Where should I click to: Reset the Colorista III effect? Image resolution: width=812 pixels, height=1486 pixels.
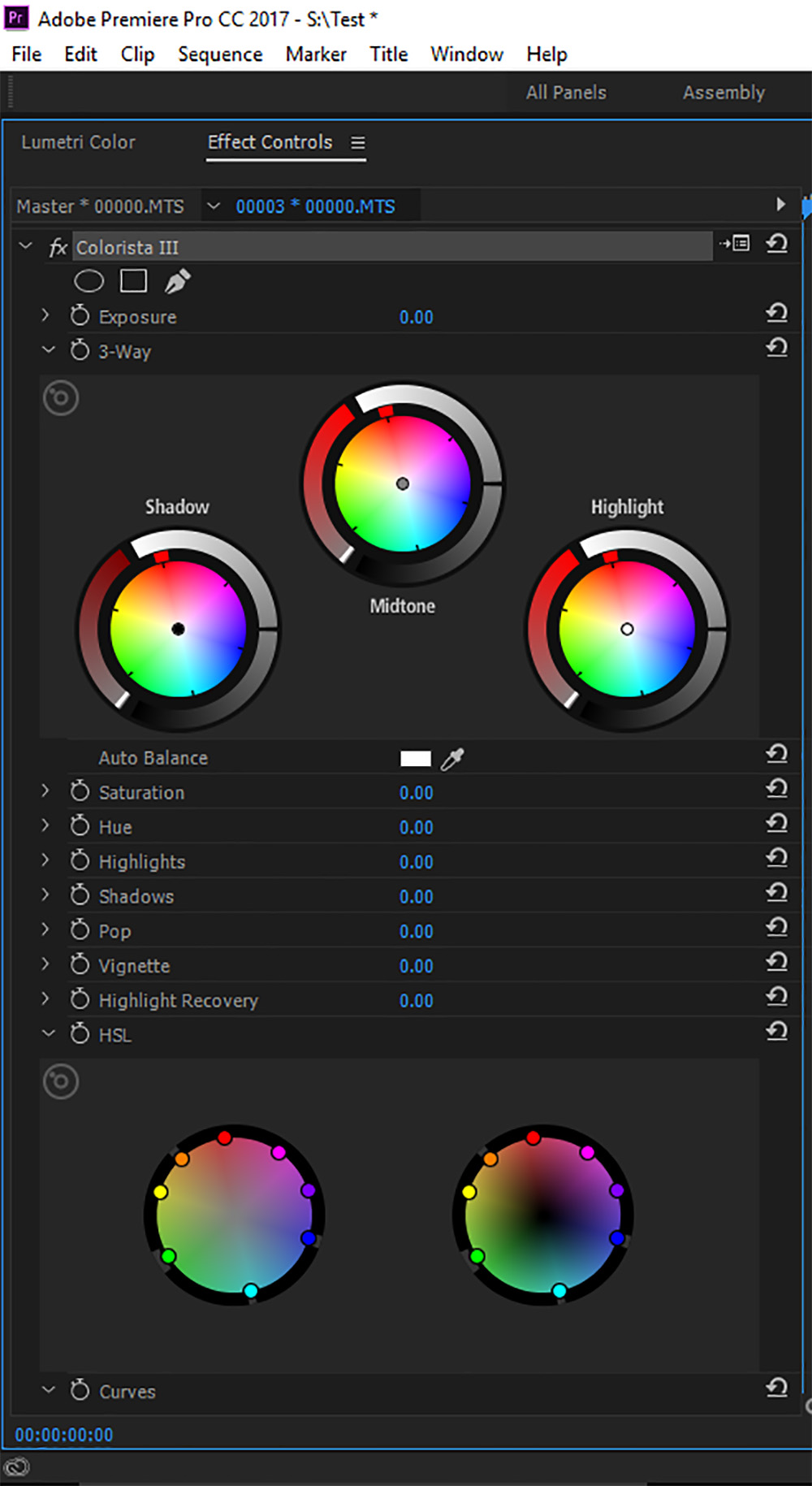[x=776, y=243]
